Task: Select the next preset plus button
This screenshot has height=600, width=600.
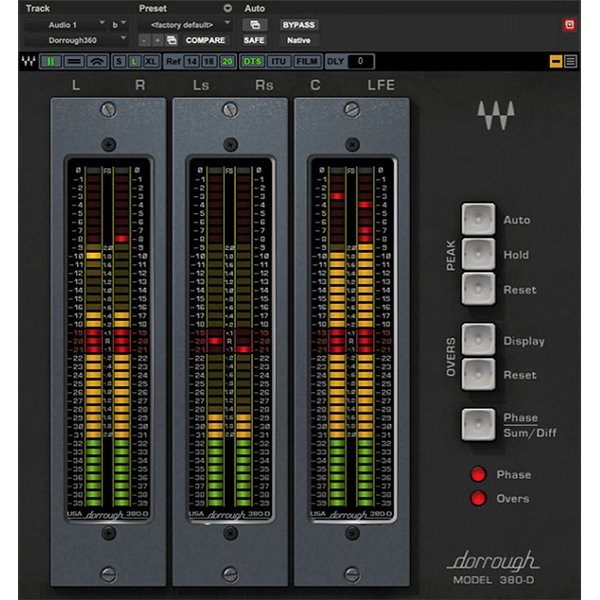Action: pos(157,40)
